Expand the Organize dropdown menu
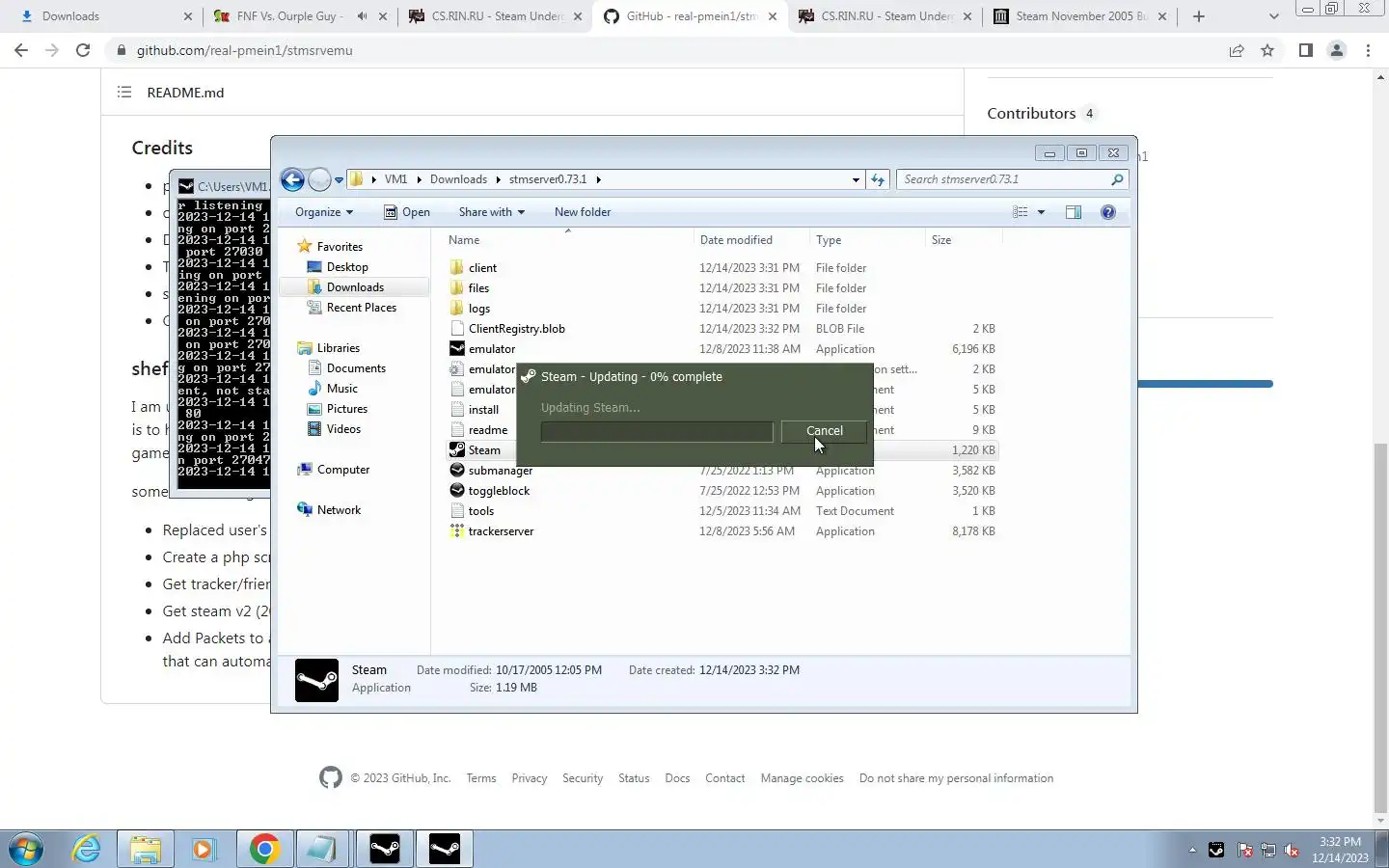Viewport: 1389px width, 868px height. pos(324,212)
